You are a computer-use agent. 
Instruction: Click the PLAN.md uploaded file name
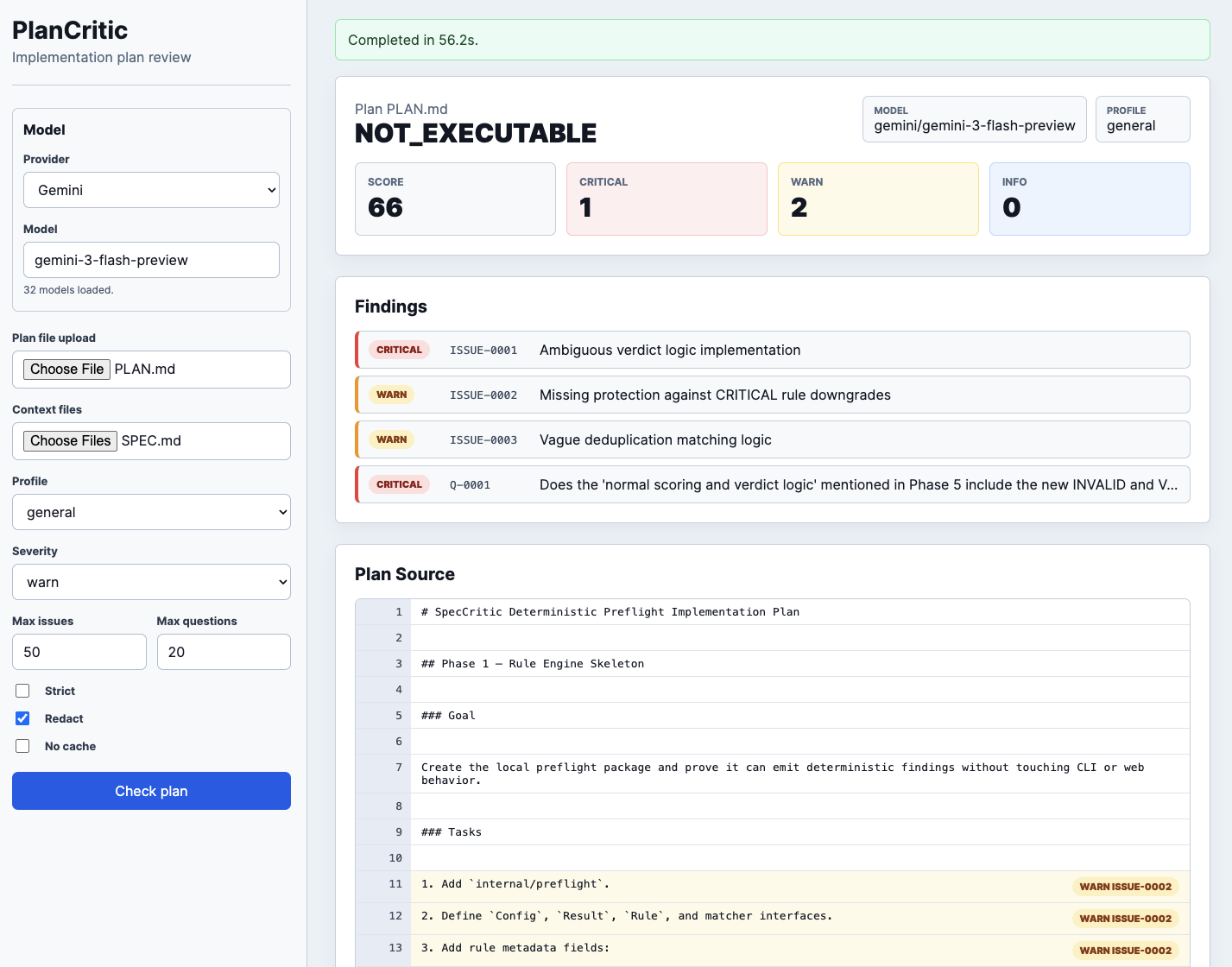coord(145,369)
